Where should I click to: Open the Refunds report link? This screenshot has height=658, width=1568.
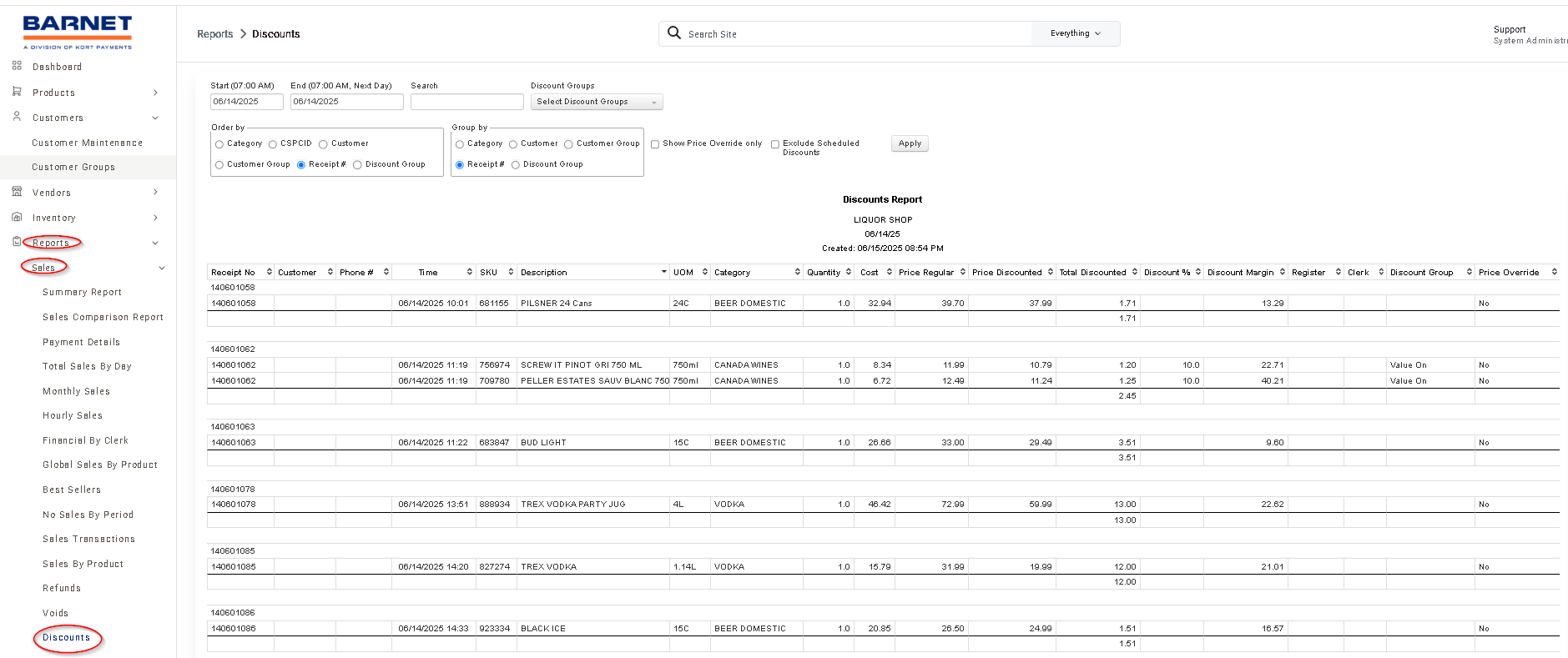[62, 588]
